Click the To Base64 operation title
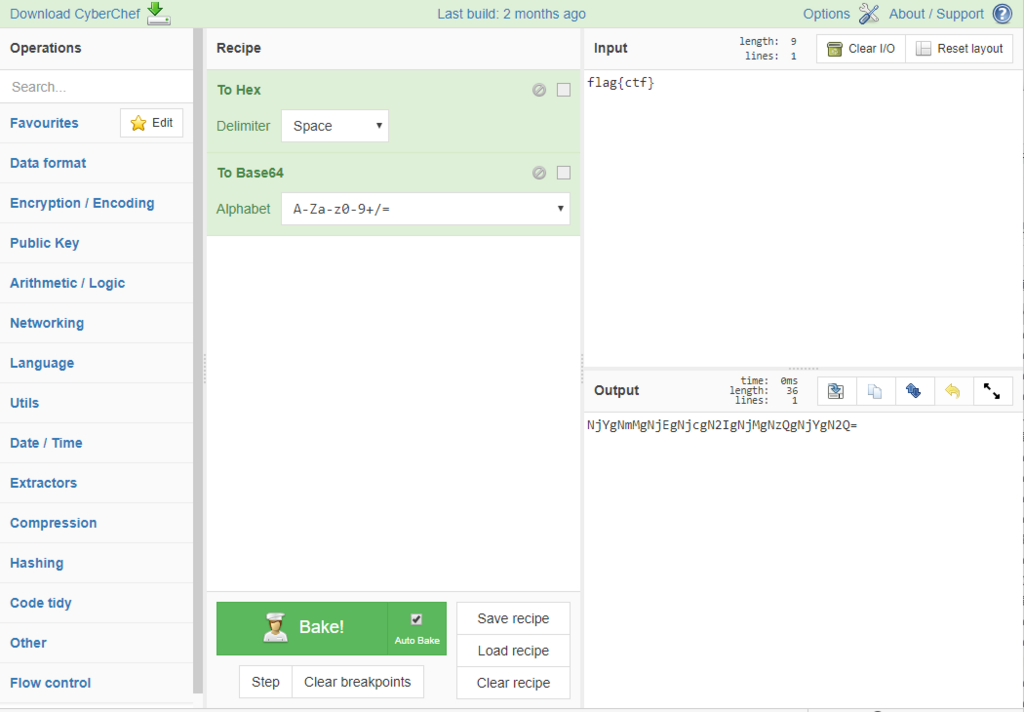The width and height of the screenshot is (1024, 712). click(250, 173)
